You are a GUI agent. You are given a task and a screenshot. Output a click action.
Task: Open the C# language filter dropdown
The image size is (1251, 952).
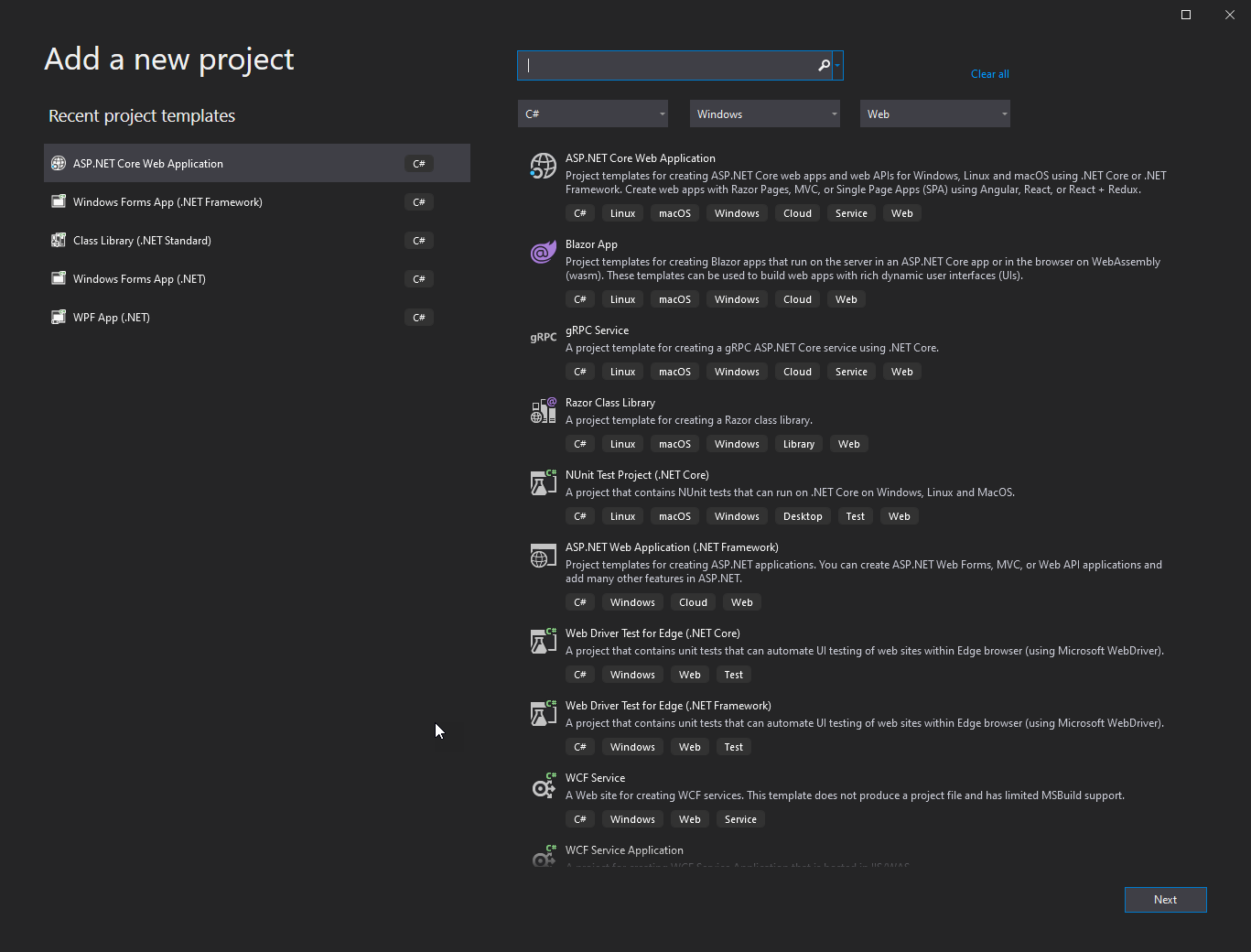tap(593, 114)
